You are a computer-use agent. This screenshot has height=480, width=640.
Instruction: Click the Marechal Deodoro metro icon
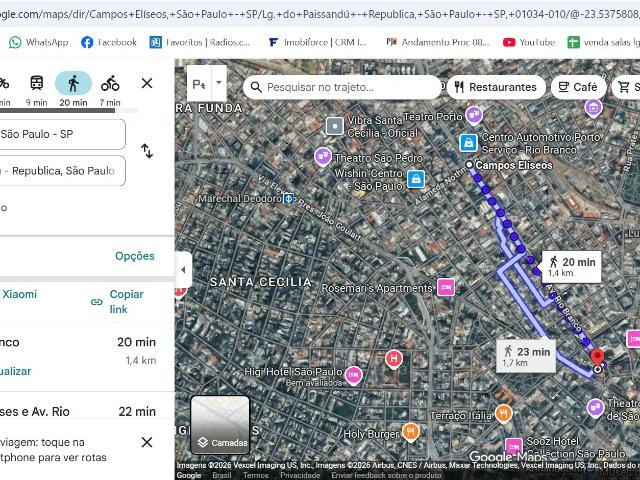click(x=289, y=199)
